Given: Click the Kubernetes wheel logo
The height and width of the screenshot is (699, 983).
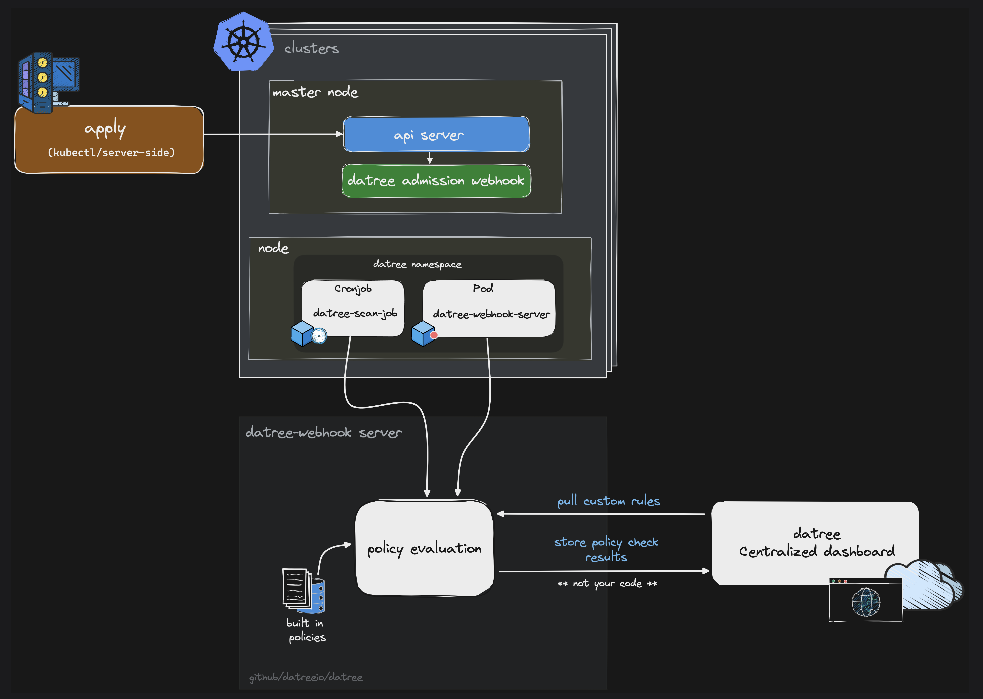Looking at the screenshot, I should click(245, 41).
